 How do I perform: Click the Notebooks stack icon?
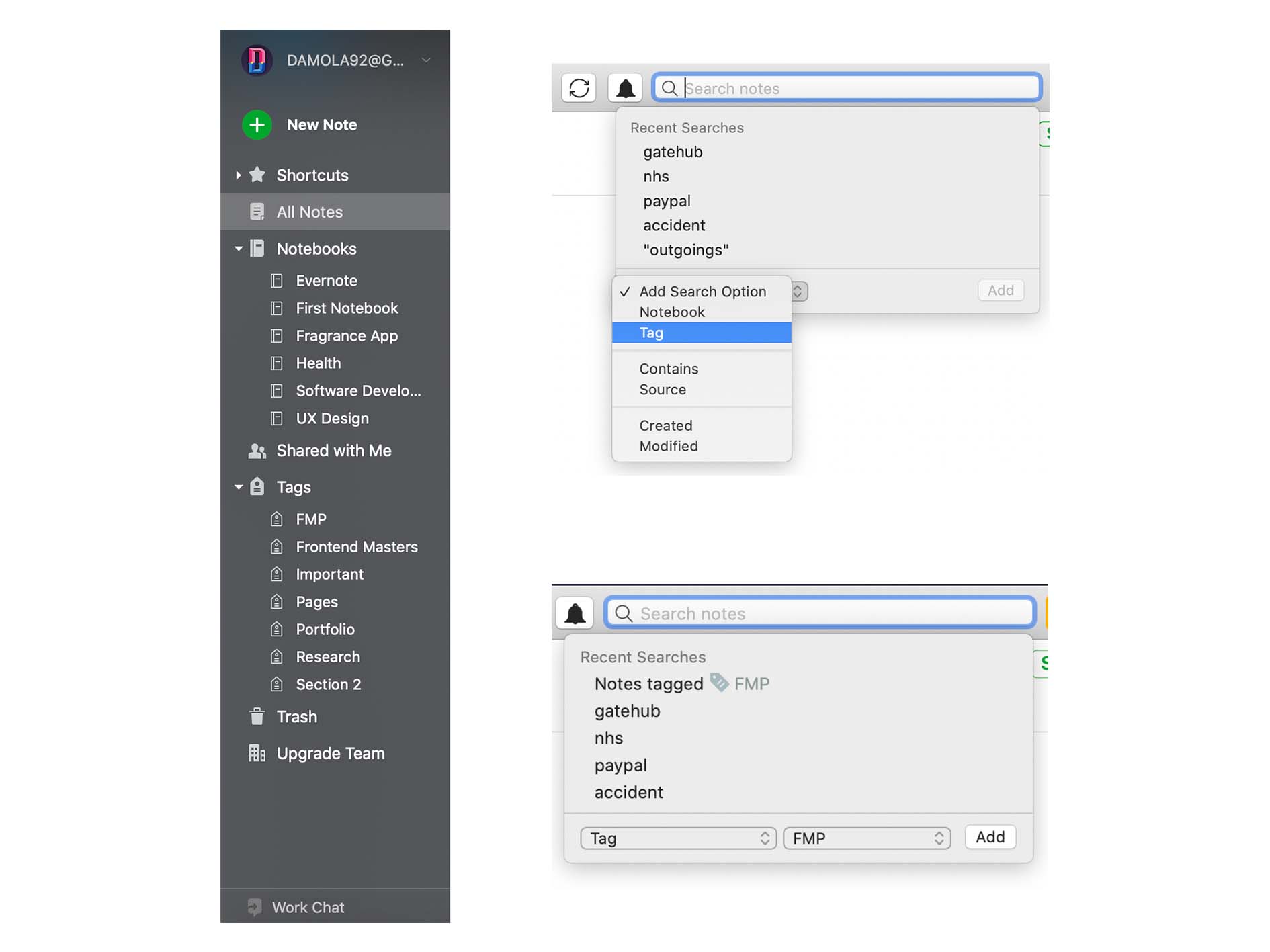point(257,249)
